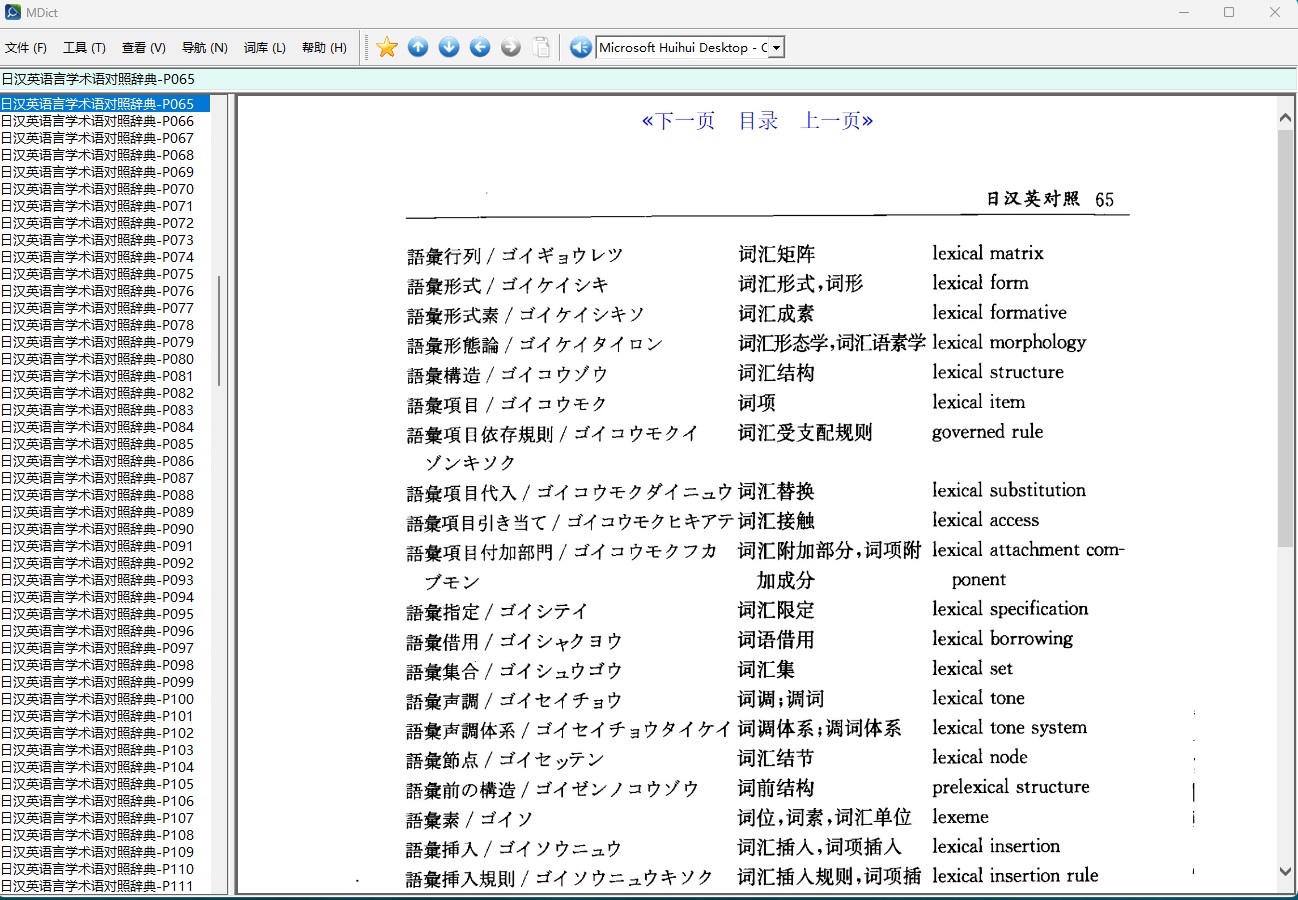Click the favorites star icon
Screen dimensions: 1298x900
[387, 47]
